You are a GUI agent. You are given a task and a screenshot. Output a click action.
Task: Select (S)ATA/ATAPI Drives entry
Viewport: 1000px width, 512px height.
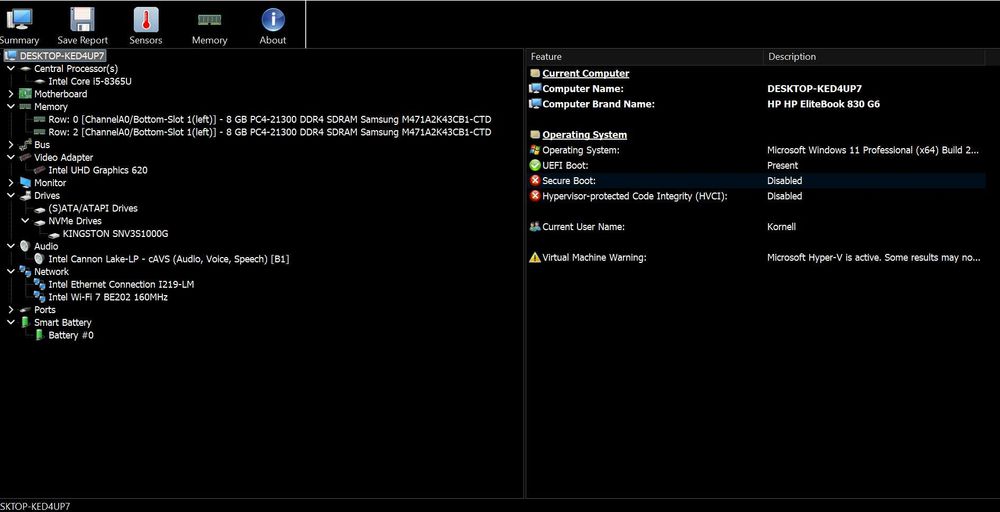pyautogui.click(x=93, y=208)
